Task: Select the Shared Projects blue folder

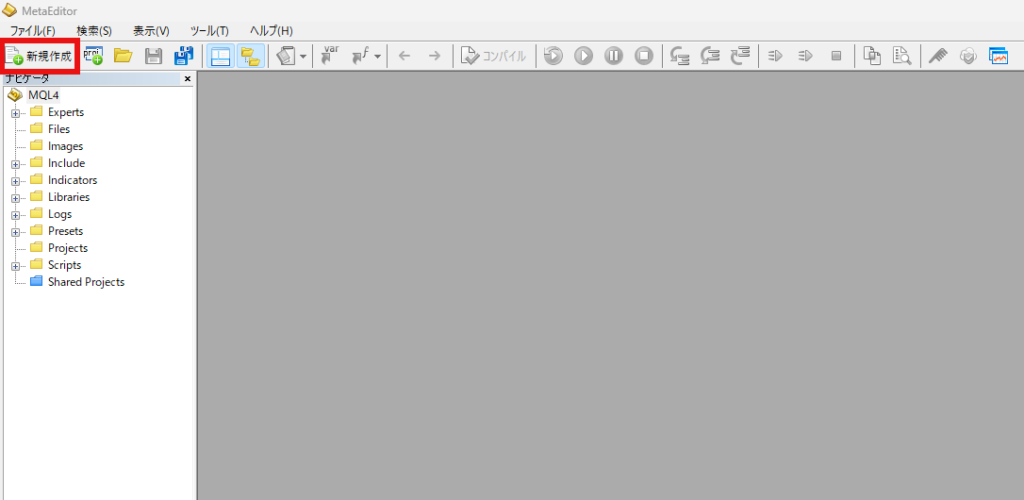Action: point(86,282)
